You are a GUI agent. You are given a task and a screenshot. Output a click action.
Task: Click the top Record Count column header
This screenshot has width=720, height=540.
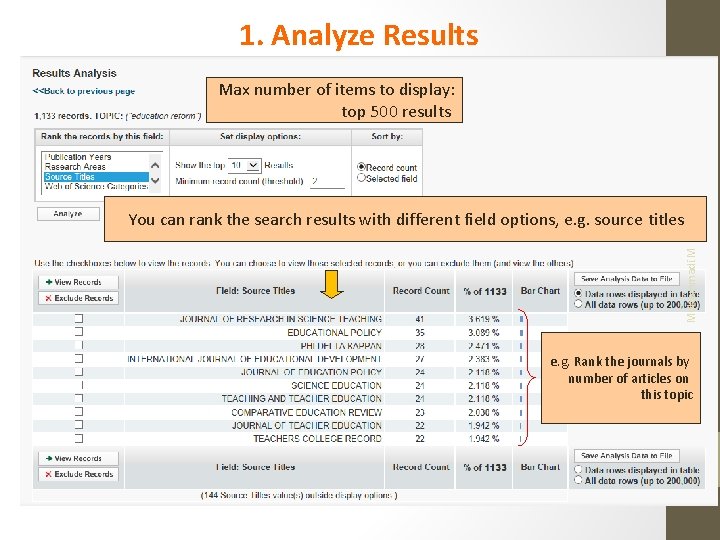pyautogui.click(x=421, y=291)
